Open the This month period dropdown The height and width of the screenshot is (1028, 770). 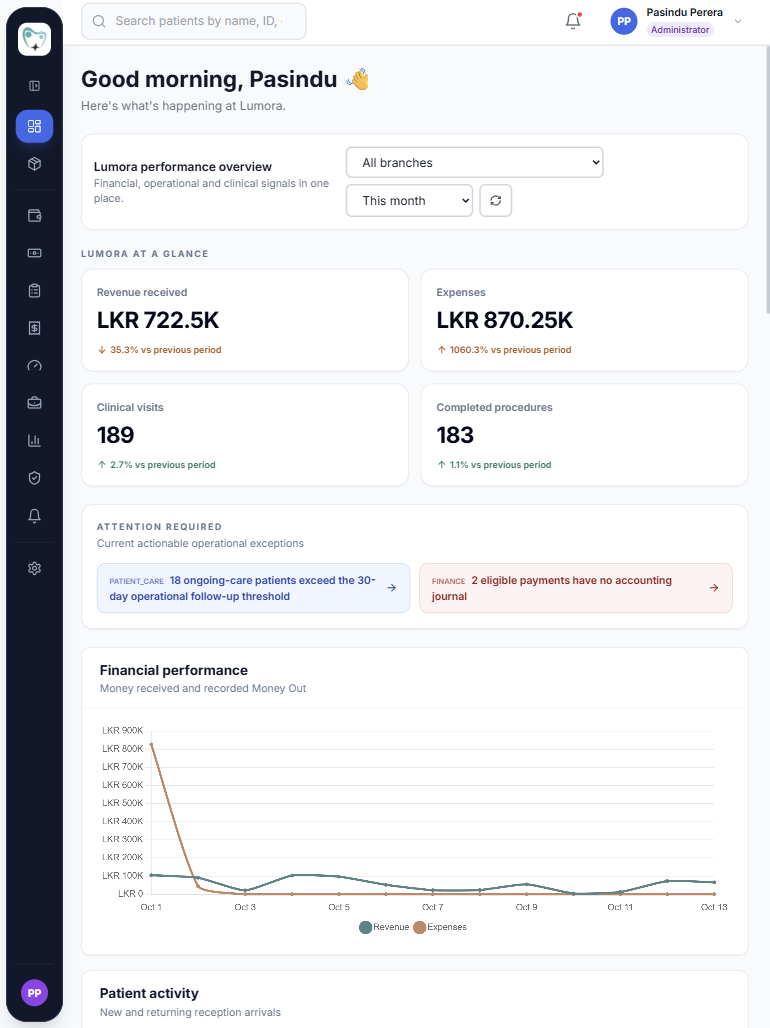pos(409,201)
